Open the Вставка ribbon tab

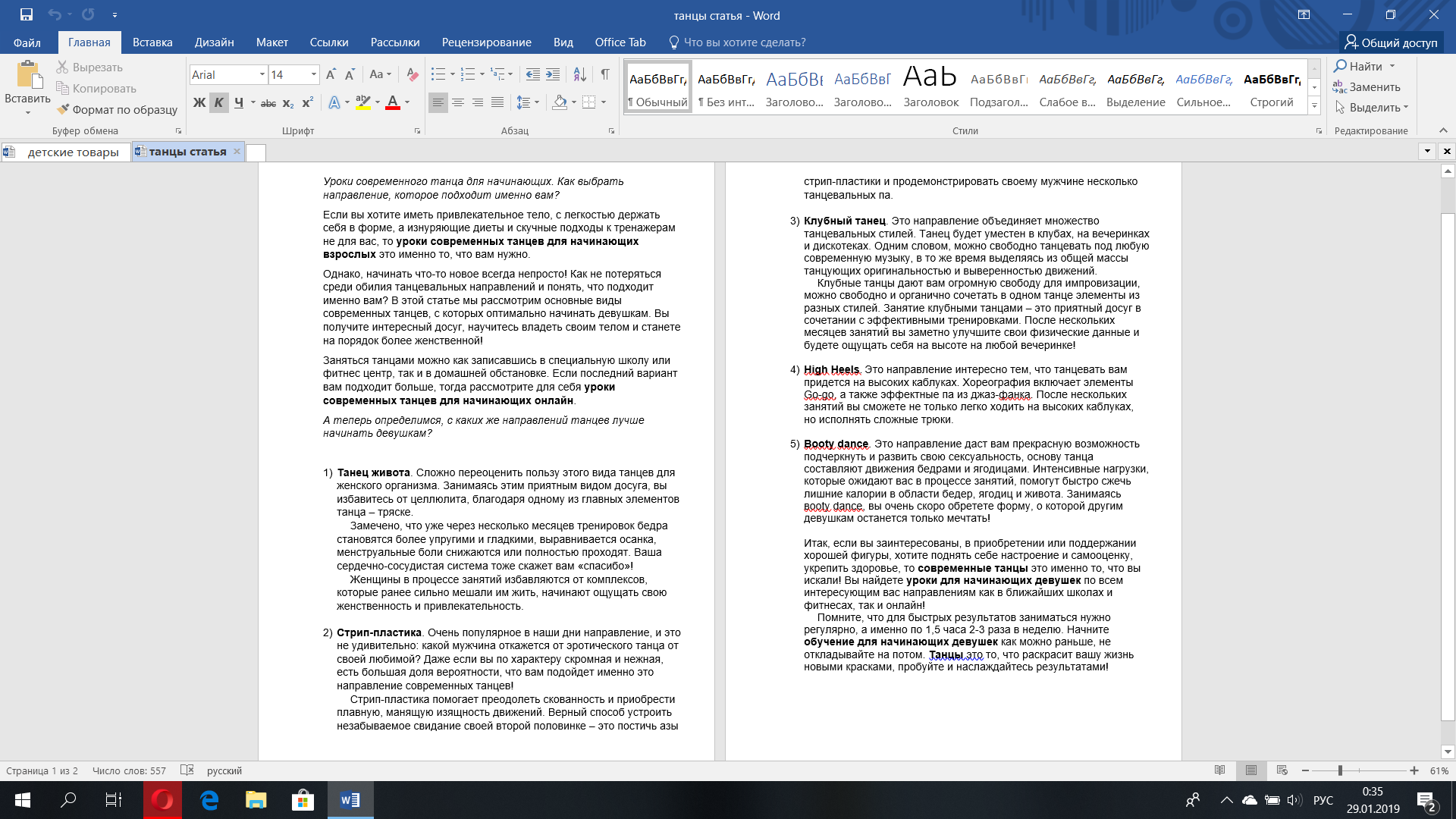[x=152, y=42]
